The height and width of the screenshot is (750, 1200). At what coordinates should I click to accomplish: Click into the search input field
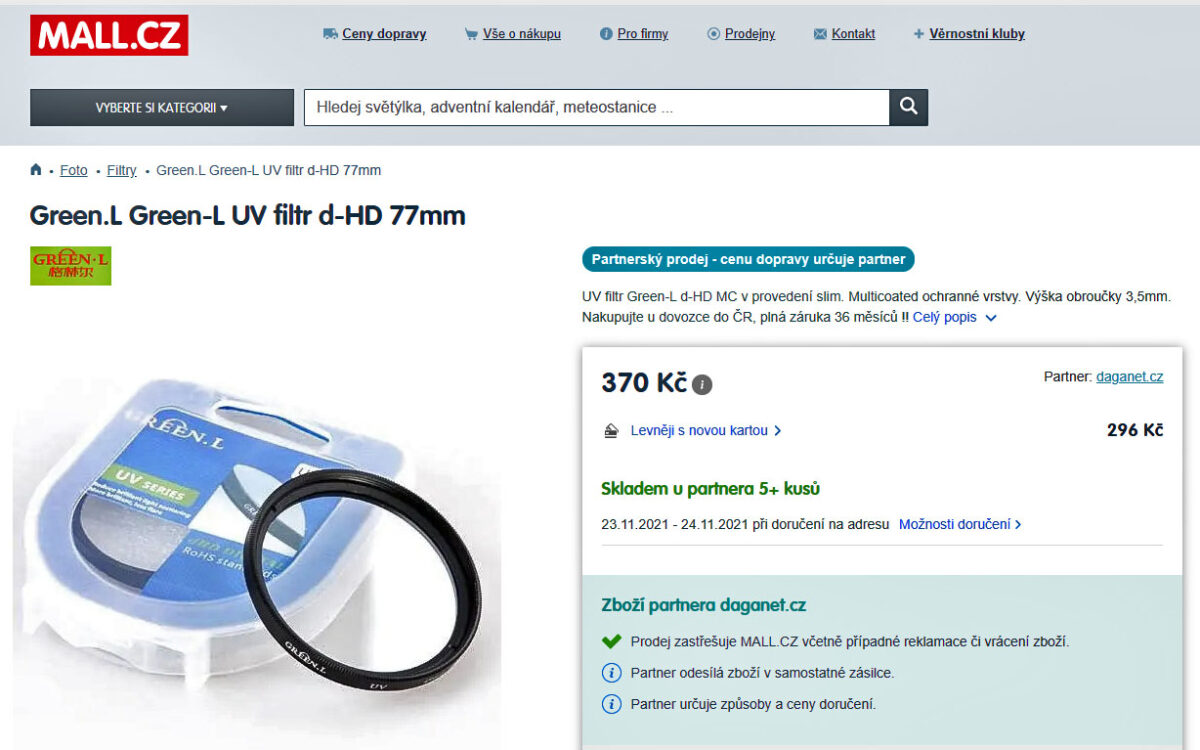(597, 107)
